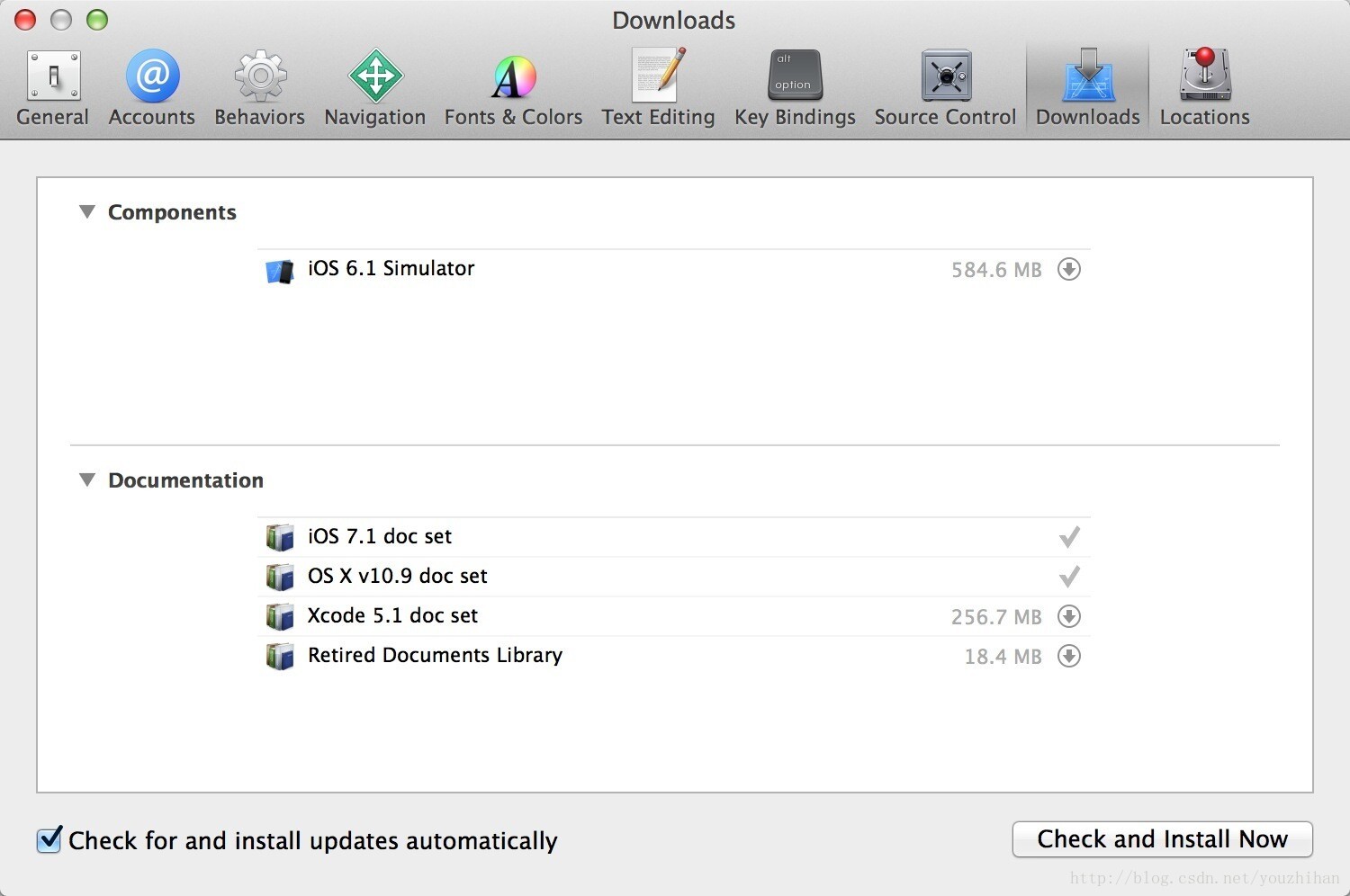The width and height of the screenshot is (1350, 896).
Task: Collapse the Components section
Action: (x=87, y=212)
